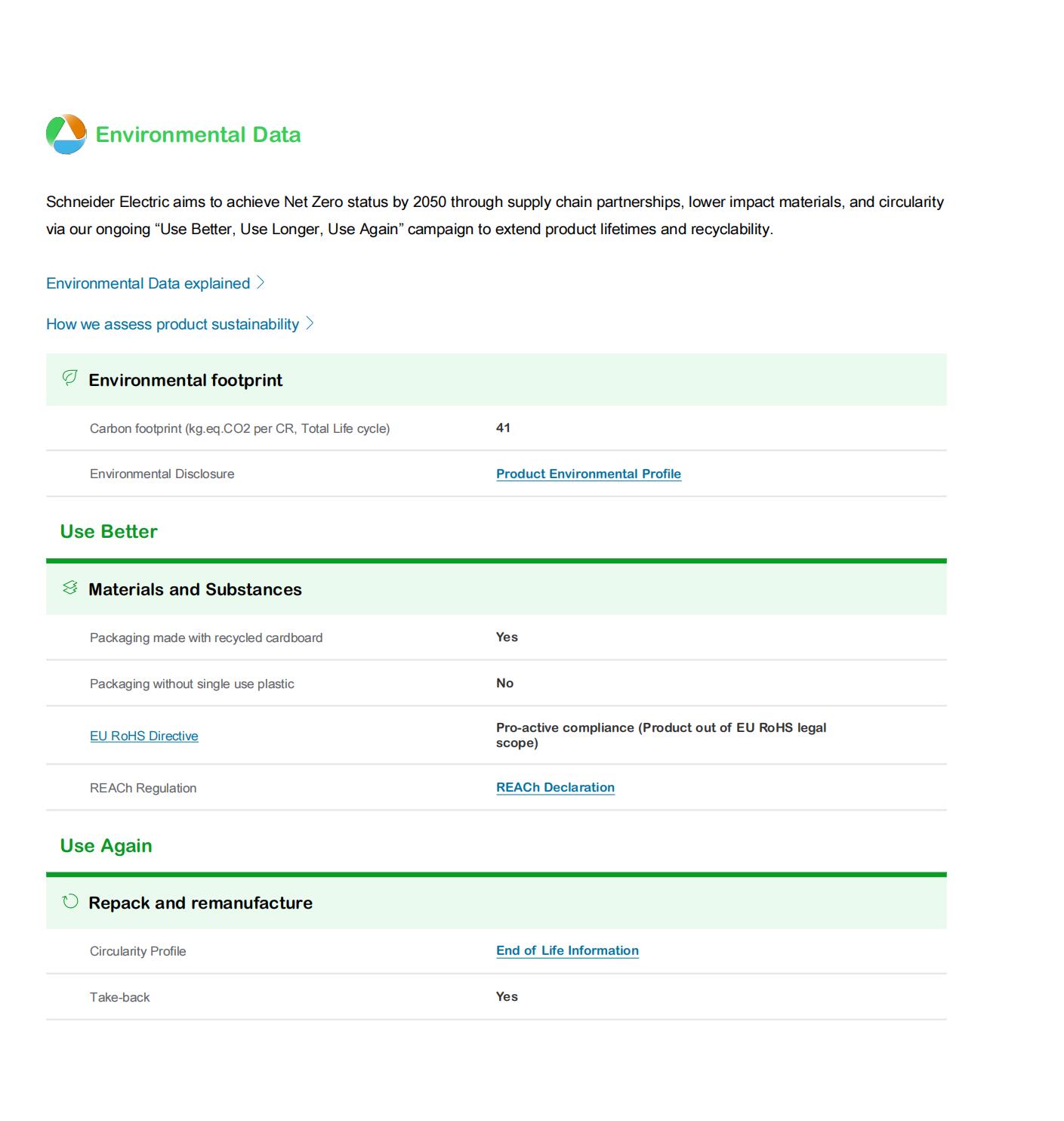Screen dimensions: 1064x1121
Task: Open the Product Environmental Profile link
Action: [588, 474]
